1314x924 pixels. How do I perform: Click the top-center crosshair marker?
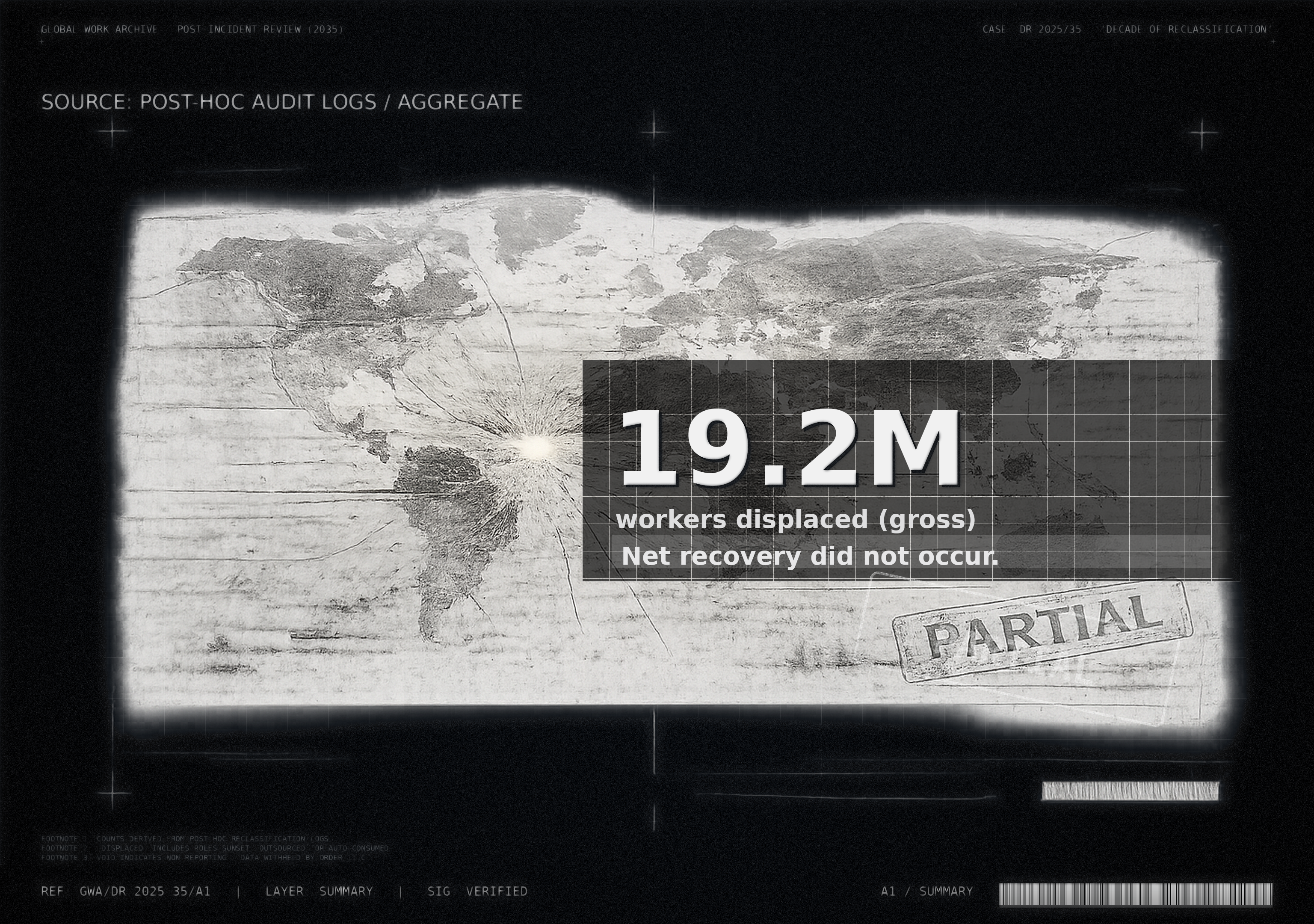[654, 132]
